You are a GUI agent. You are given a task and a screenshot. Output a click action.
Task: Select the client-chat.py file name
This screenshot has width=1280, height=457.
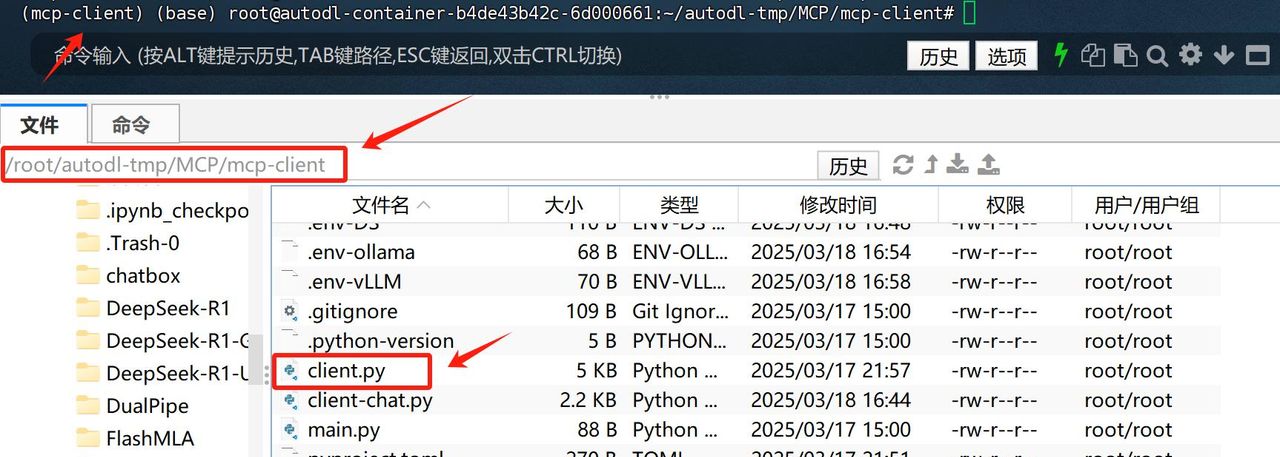click(x=370, y=401)
